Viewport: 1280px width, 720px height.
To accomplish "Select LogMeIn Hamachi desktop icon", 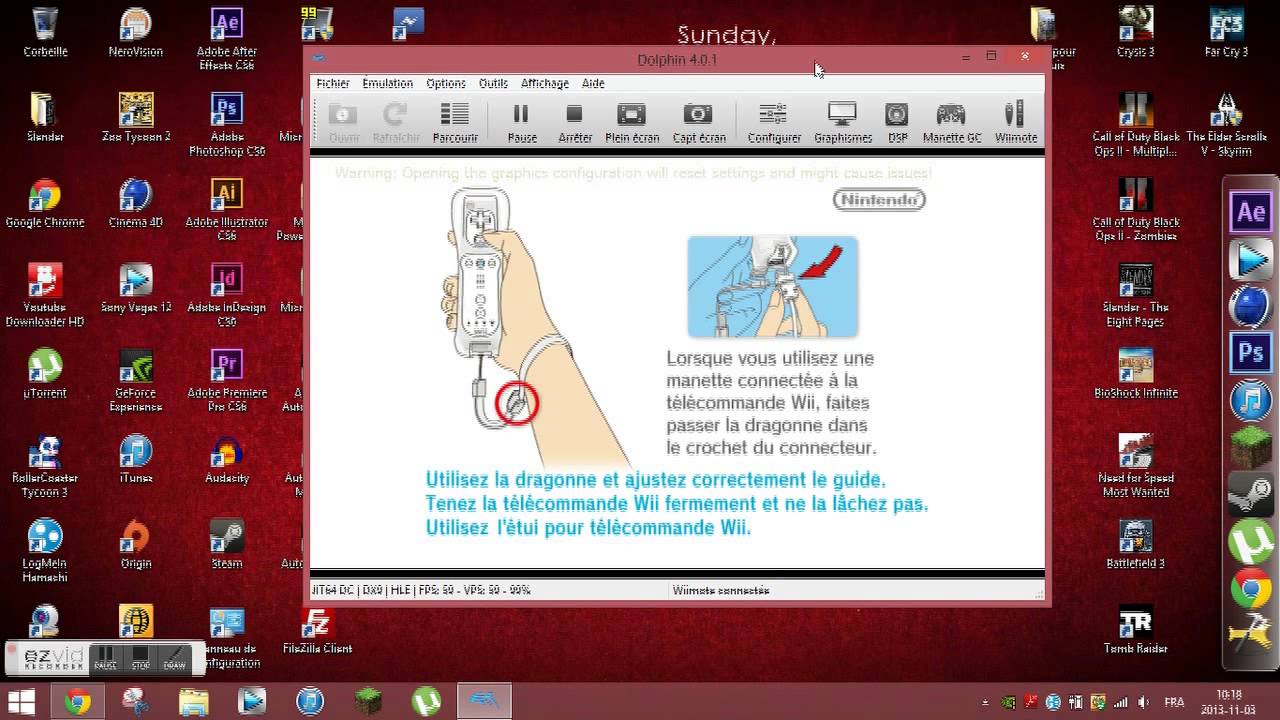I will (45, 551).
